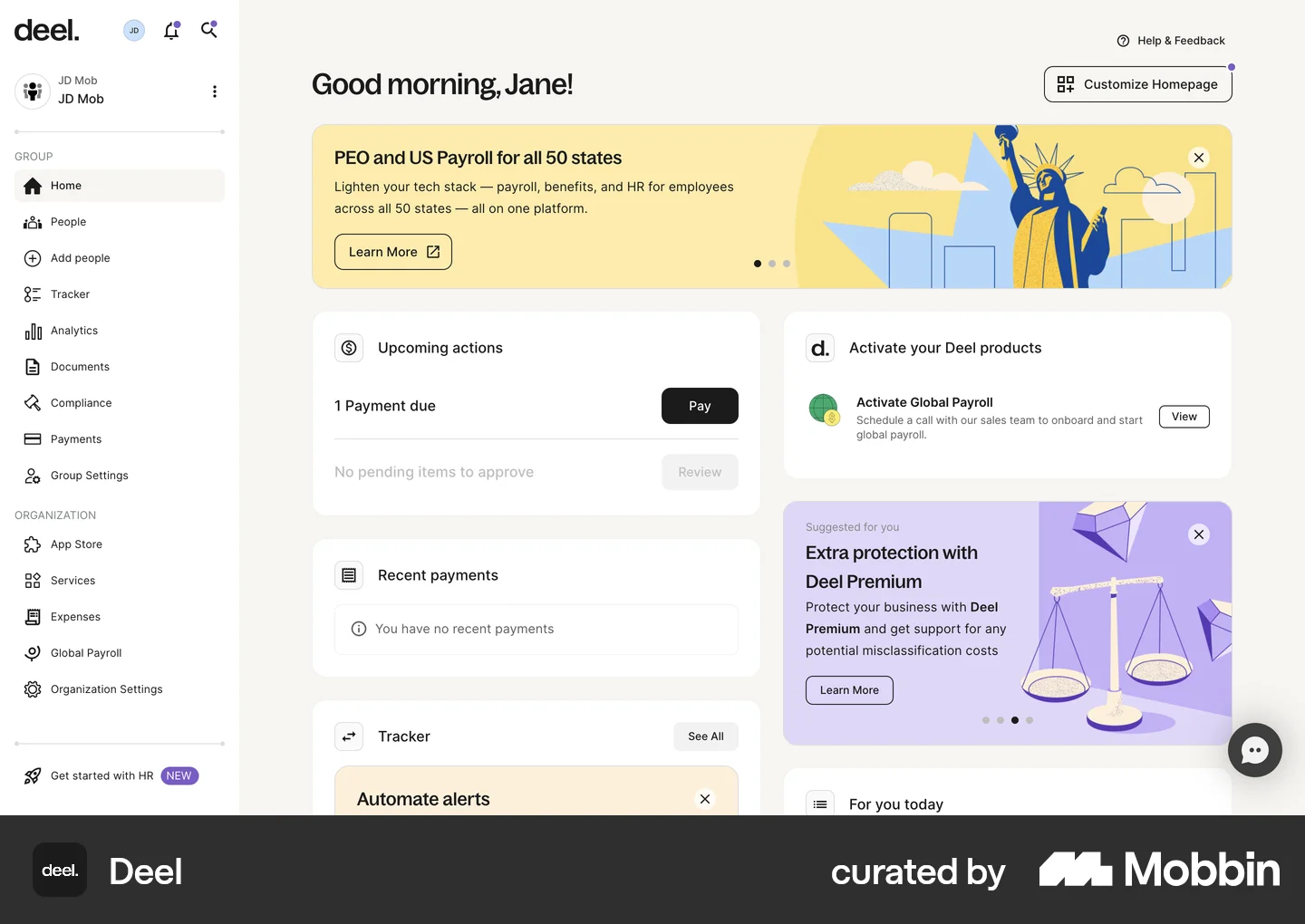Click the App Store puzzle icon
Screen dimensions: 1305x924
coord(33,544)
